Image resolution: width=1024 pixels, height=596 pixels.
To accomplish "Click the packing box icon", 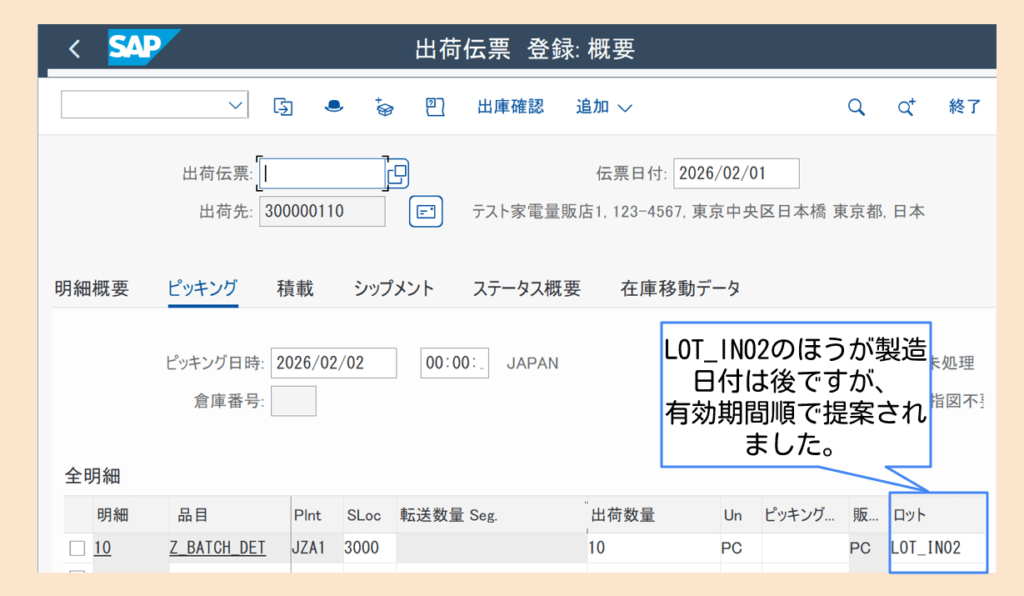I will point(384,107).
